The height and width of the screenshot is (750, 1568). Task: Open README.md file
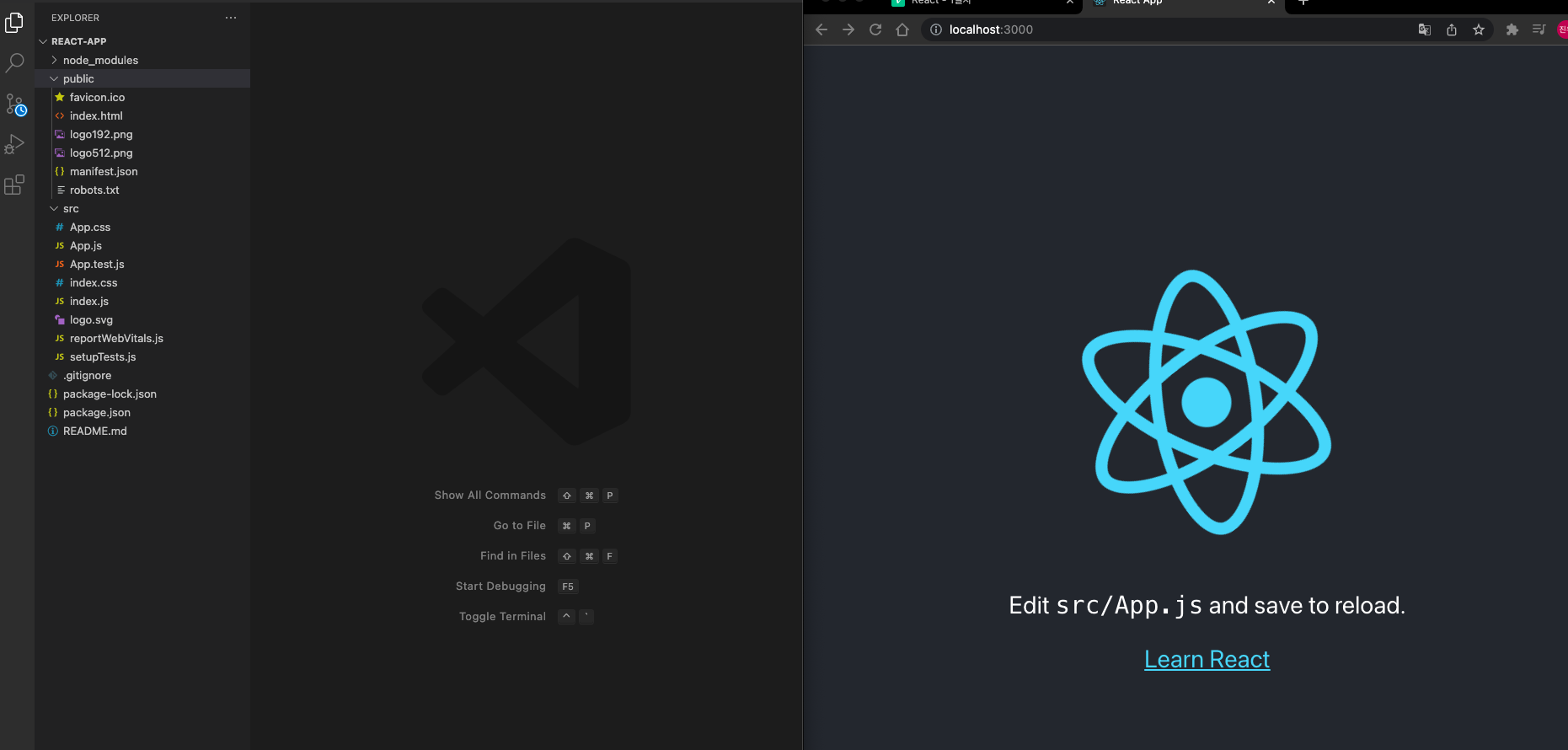pyautogui.click(x=142, y=431)
